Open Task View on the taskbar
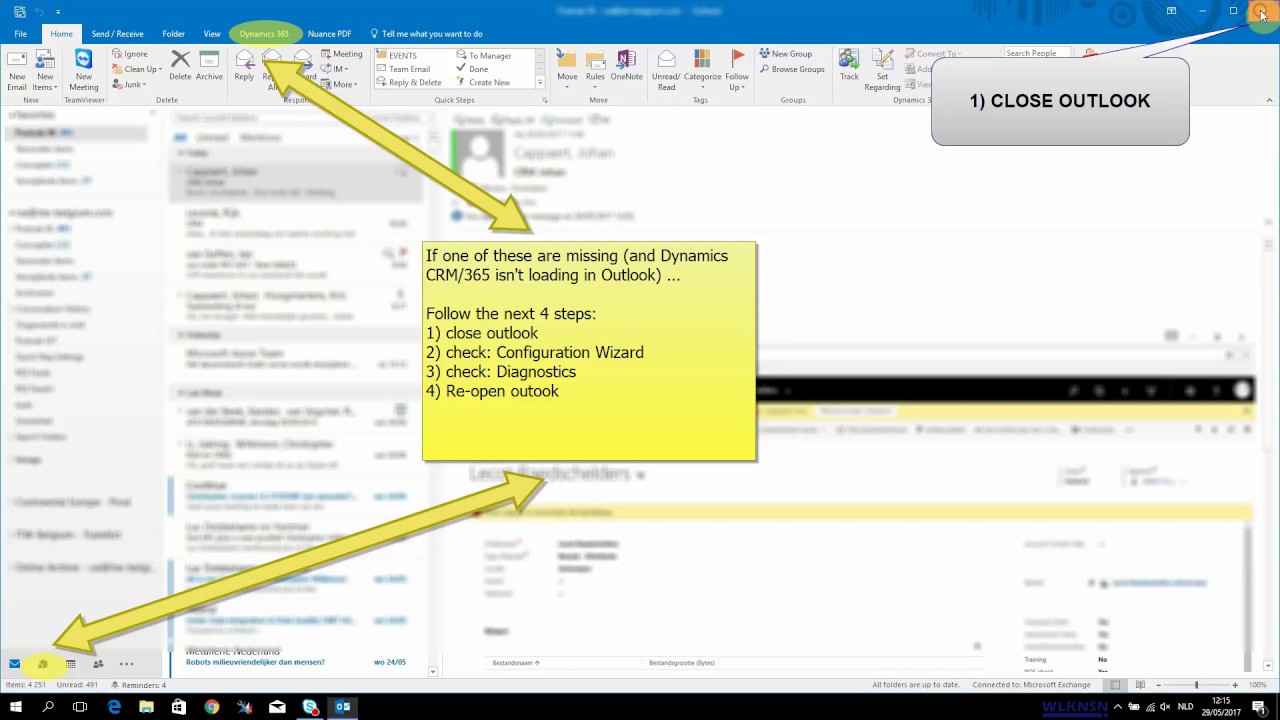Image resolution: width=1280 pixels, height=720 pixels. point(80,707)
